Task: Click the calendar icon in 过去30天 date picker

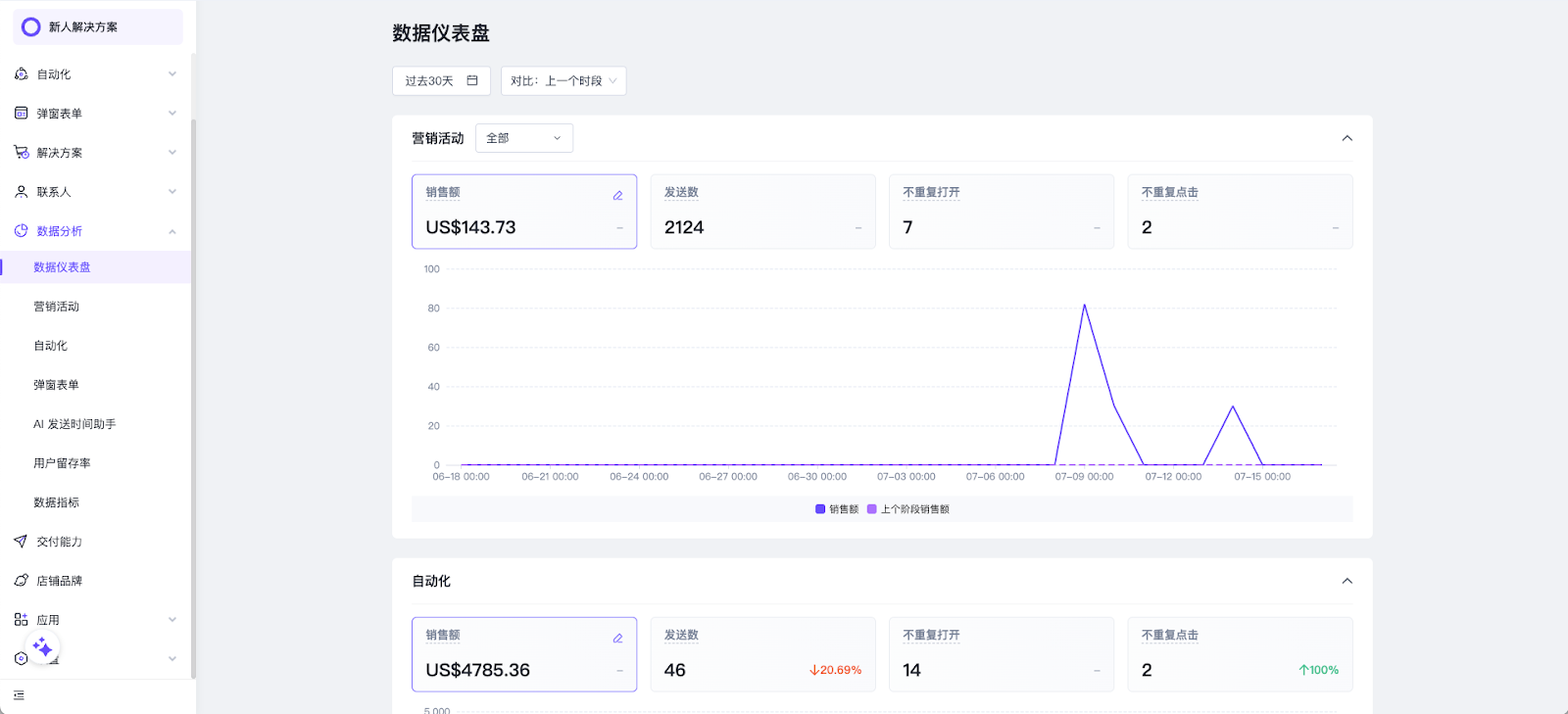Action: point(472,80)
